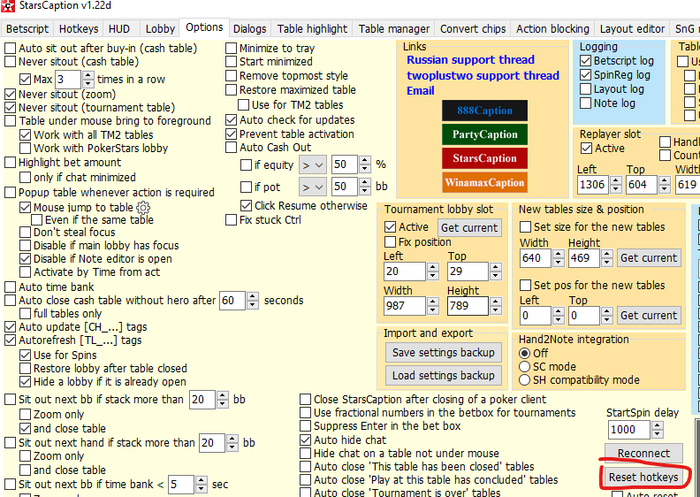Open the WinamaxCaption banner link
This screenshot has width=700, height=497.
click(485, 182)
